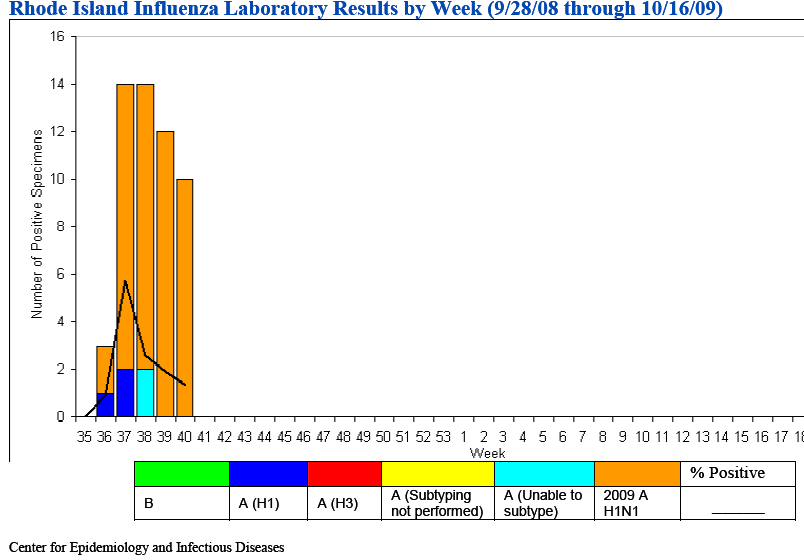Click the 'Number of Positive Specimens' axis label

pyautogui.click(x=37, y=223)
